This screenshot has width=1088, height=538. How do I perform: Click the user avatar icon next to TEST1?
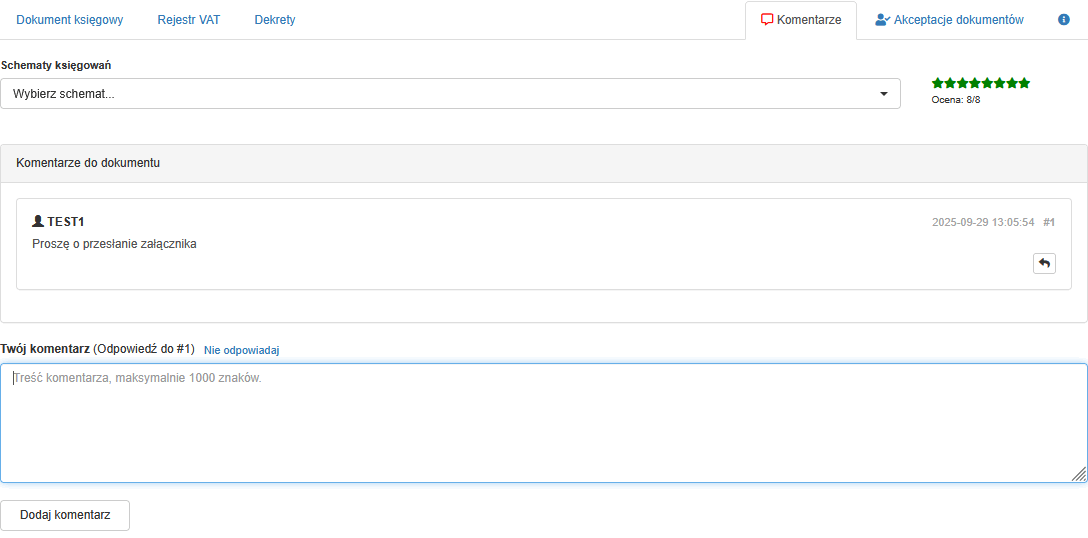click(38, 221)
